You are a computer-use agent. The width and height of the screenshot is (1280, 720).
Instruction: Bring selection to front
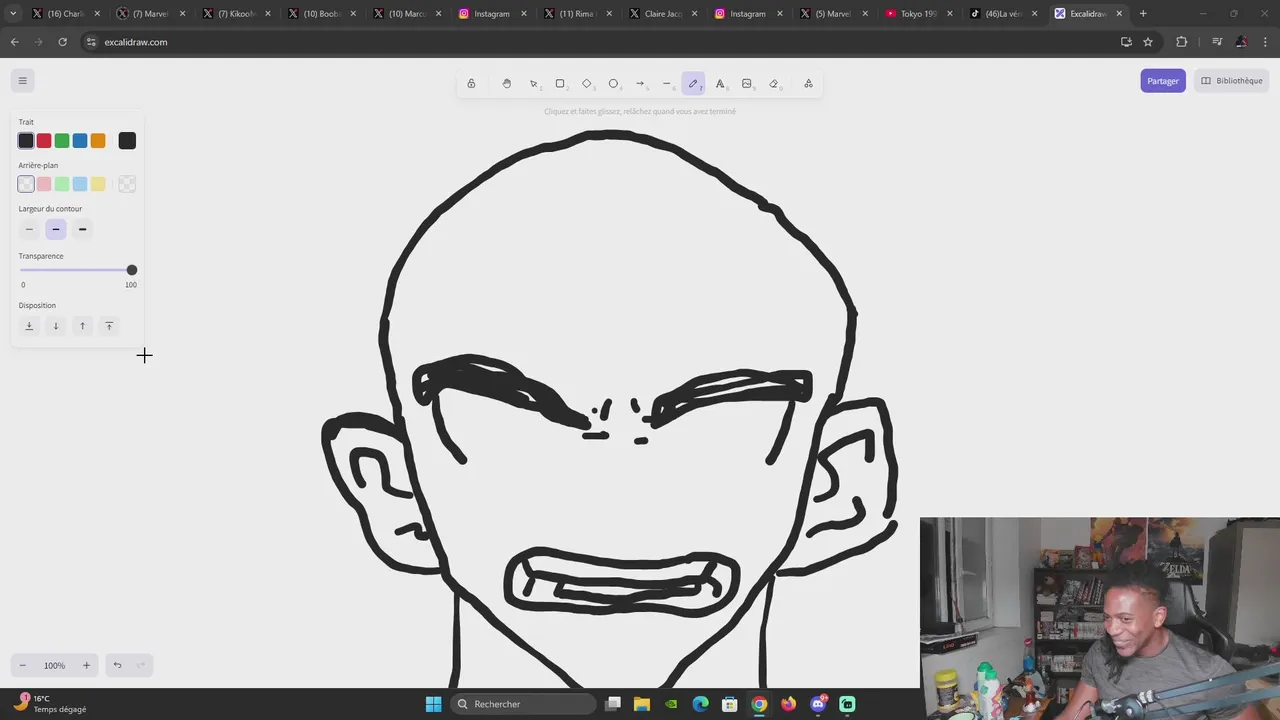click(x=109, y=326)
